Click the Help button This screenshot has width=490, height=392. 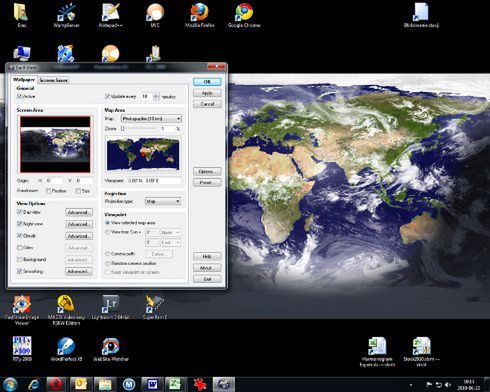tap(207, 256)
